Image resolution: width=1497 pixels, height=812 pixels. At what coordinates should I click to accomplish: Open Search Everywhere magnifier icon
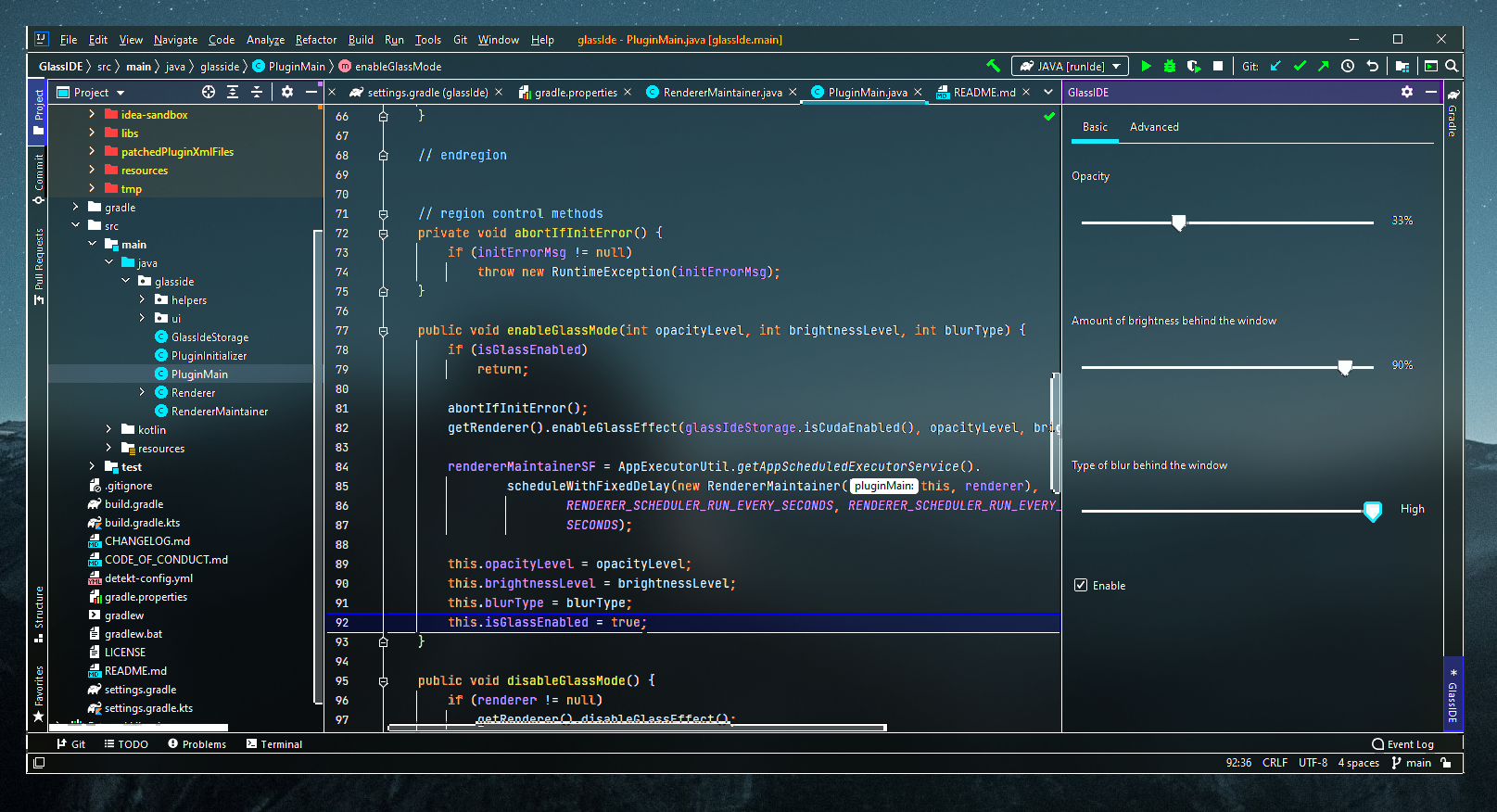tap(1452, 66)
